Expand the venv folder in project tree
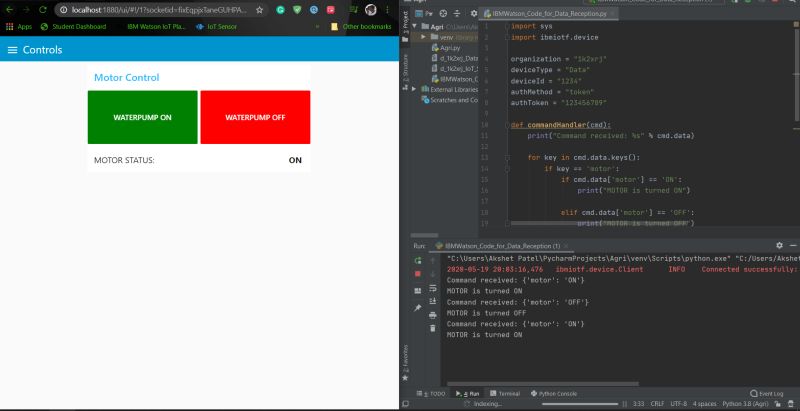800x411 pixels. tap(423, 37)
